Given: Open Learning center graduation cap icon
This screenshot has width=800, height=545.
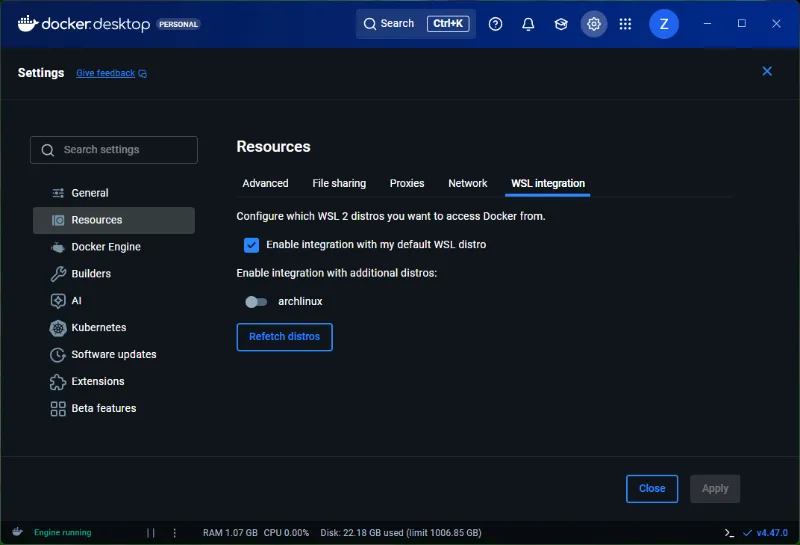Looking at the screenshot, I should (x=561, y=24).
